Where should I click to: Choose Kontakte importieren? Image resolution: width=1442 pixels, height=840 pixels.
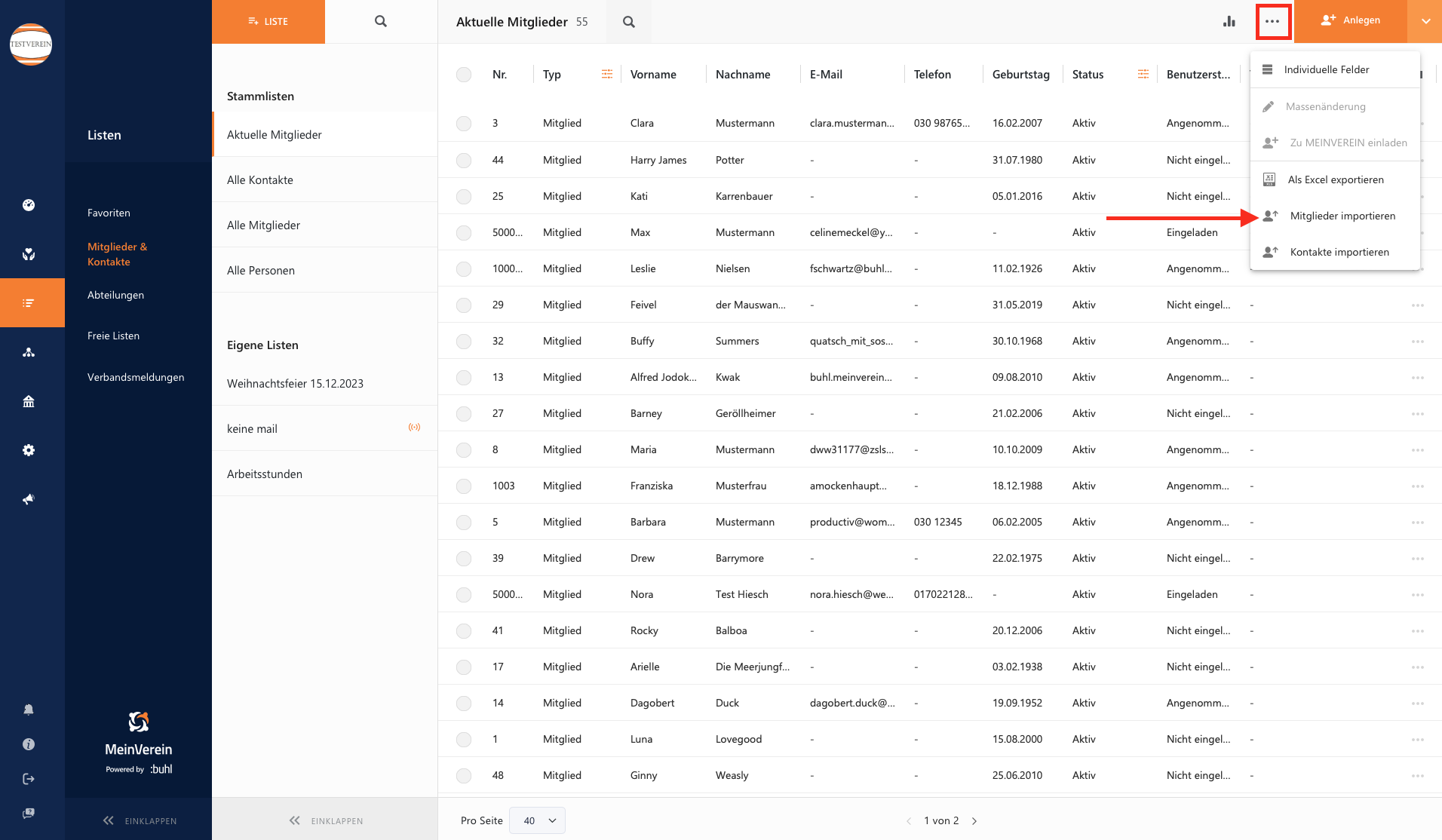1335,252
